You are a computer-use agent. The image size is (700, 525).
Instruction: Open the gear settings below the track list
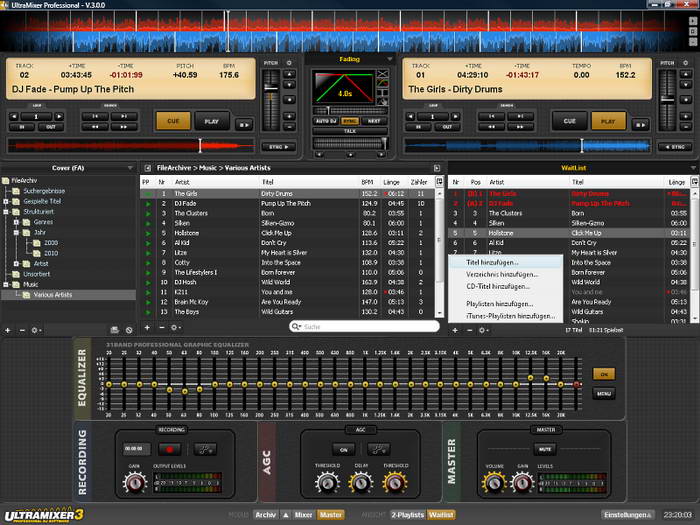coord(176,327)
